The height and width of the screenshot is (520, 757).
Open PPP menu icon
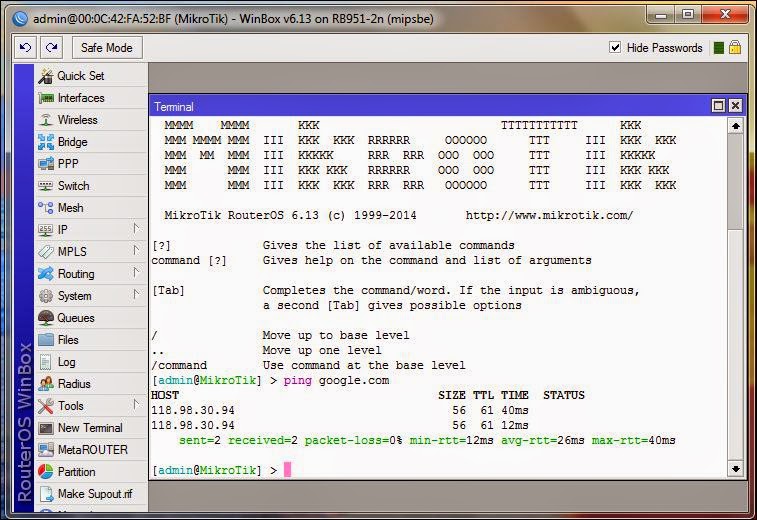(x=46, y=164)
